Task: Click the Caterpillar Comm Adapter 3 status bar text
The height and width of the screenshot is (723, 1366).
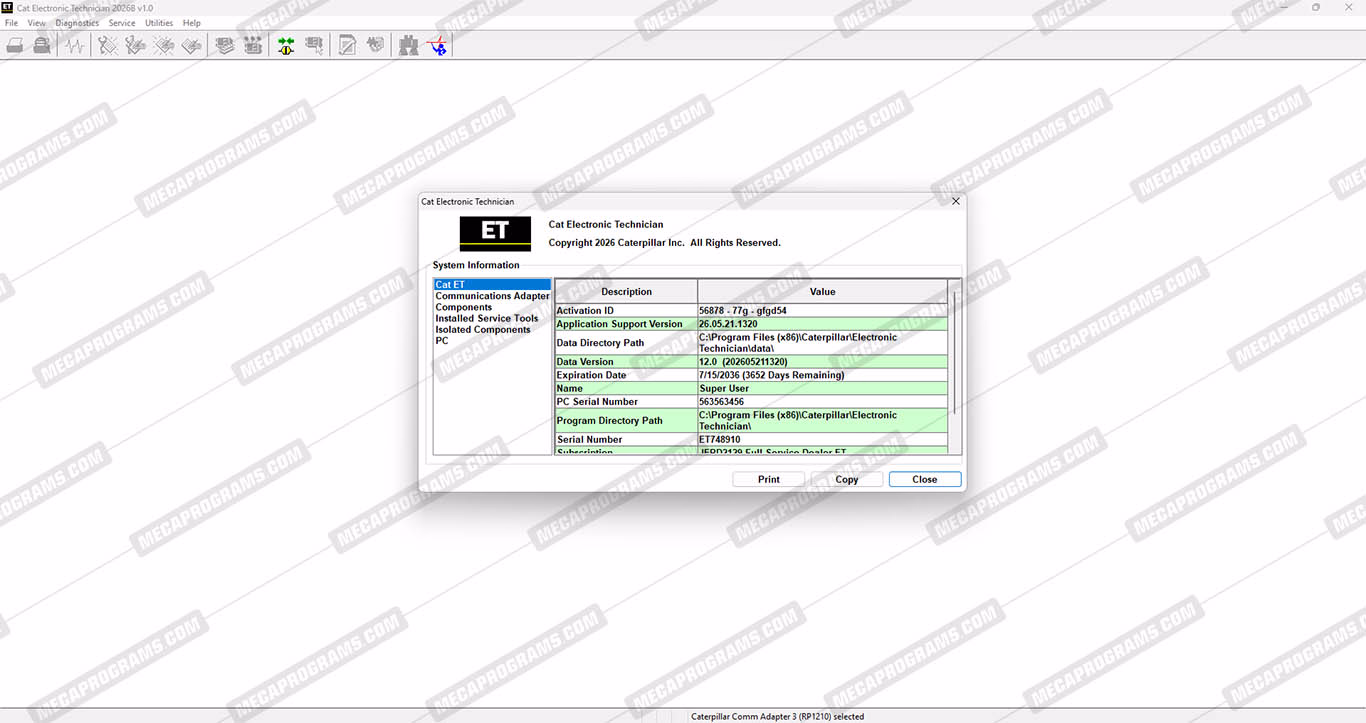Action: (777, 716)
